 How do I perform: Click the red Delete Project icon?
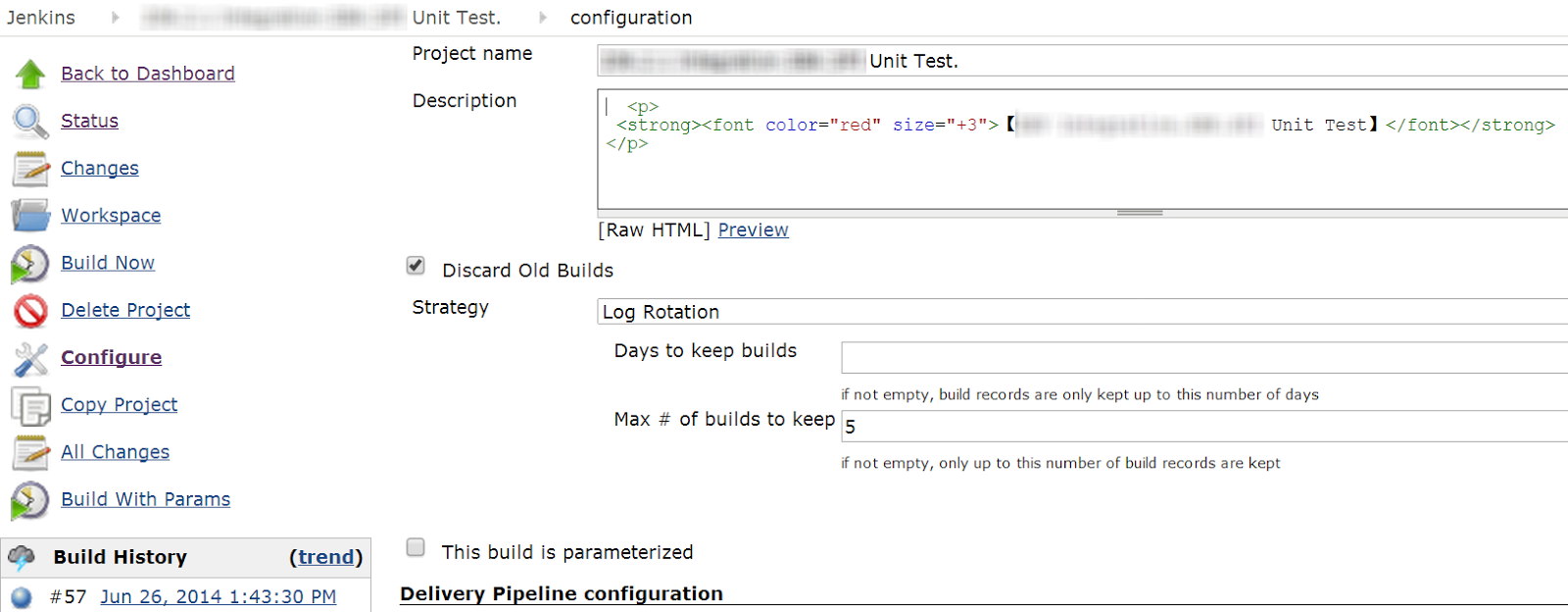tap(30, 311)
